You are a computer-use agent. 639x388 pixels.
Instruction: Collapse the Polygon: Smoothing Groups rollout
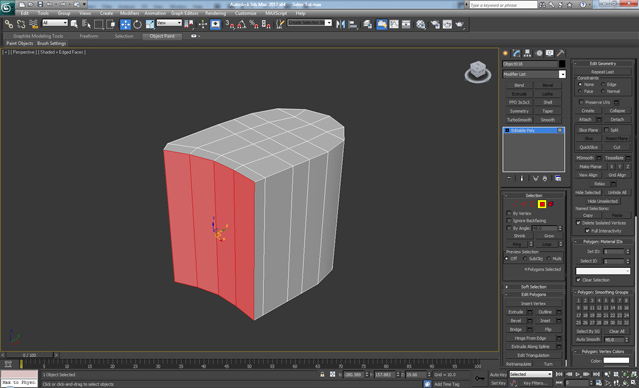[602, 292]
